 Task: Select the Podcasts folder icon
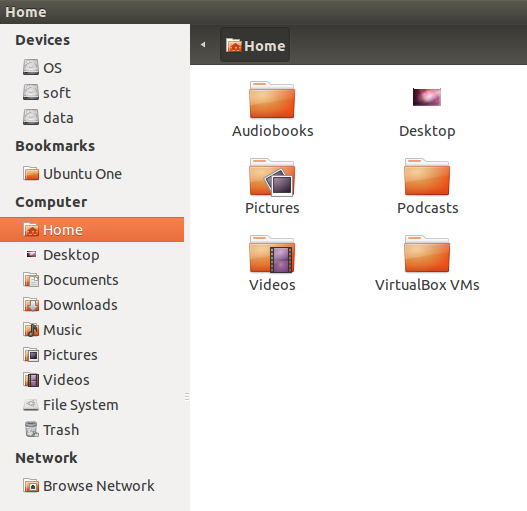[427, 177]
